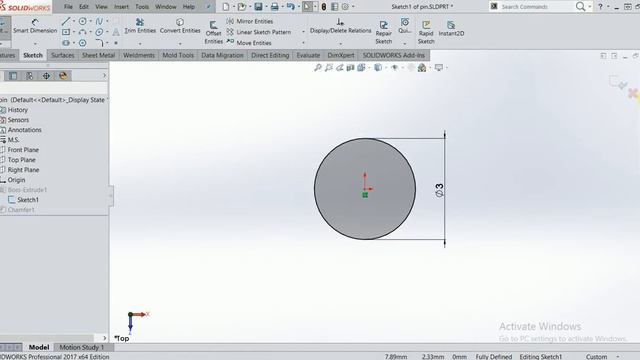Click the New document icon
Screen dimensions: 640x360
(225, 7)
